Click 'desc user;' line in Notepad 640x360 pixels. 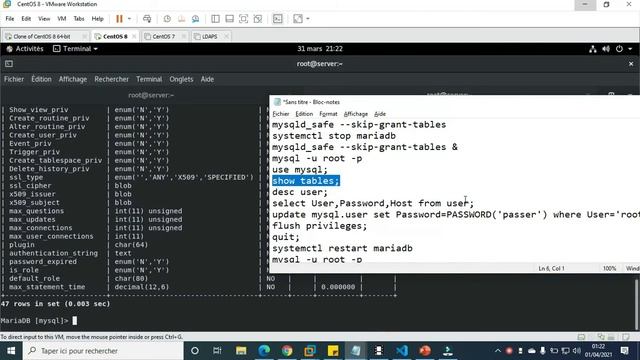click(x=300, y=192)
